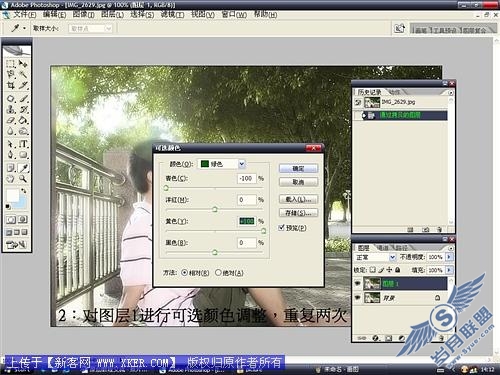Toggle lock image pixels brush icon
The width and height of the screenshot is (500, 375).
(381, 270)
